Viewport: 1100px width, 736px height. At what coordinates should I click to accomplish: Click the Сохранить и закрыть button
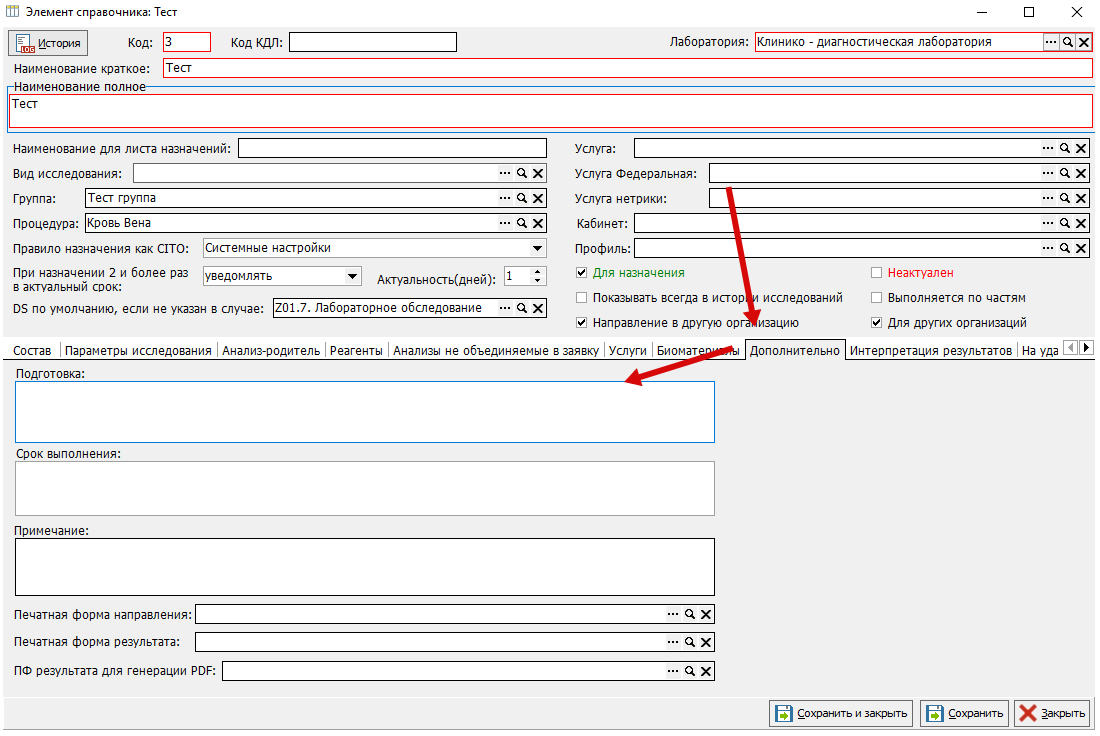[x=841, y=714]
